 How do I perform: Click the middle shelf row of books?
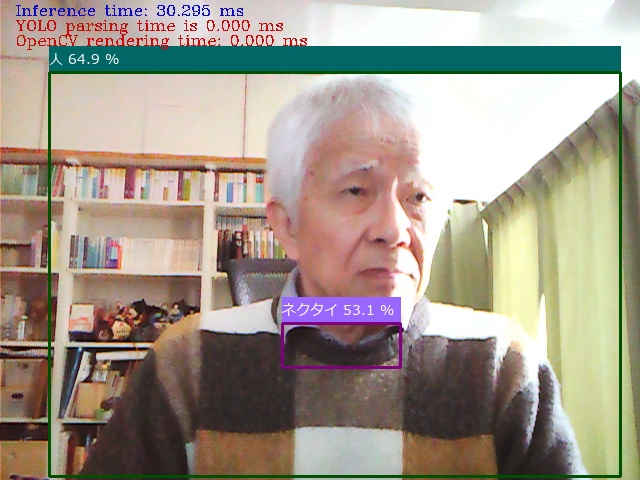coord(130,252)
